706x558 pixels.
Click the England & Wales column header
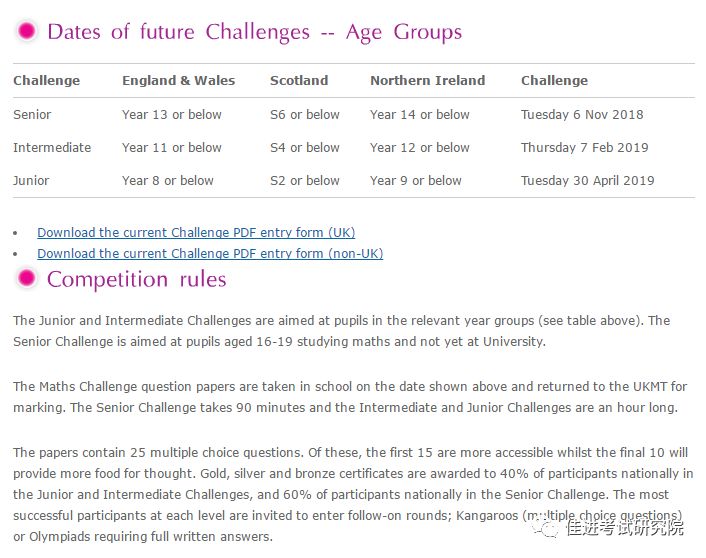178,81
